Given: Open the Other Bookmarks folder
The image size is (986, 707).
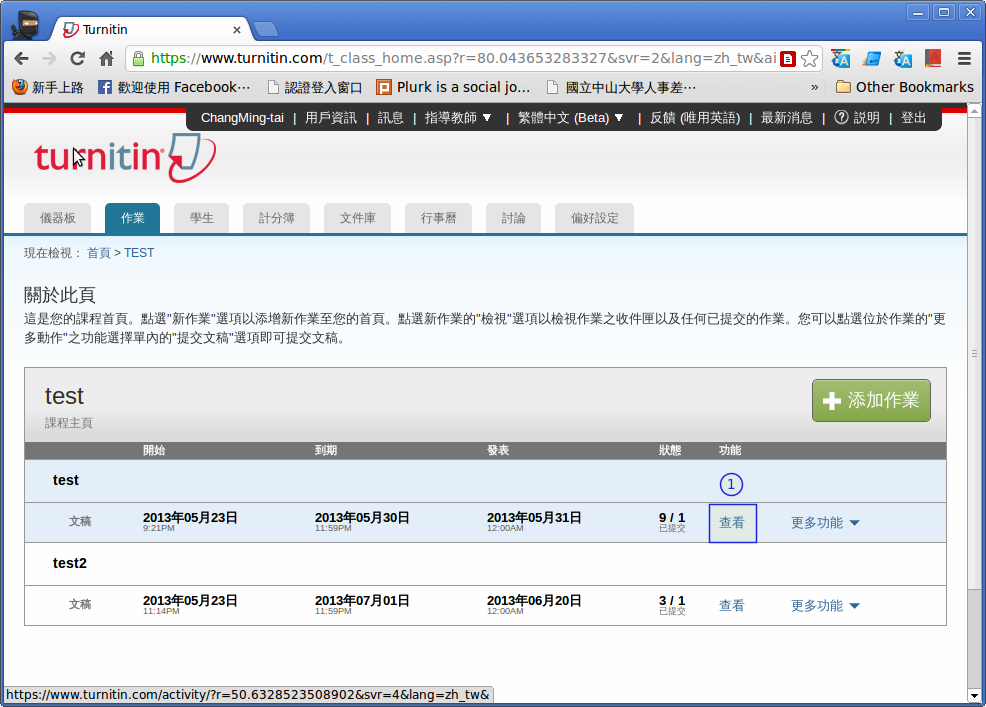Looking at the screenshot, I should (x=904, y=87).
